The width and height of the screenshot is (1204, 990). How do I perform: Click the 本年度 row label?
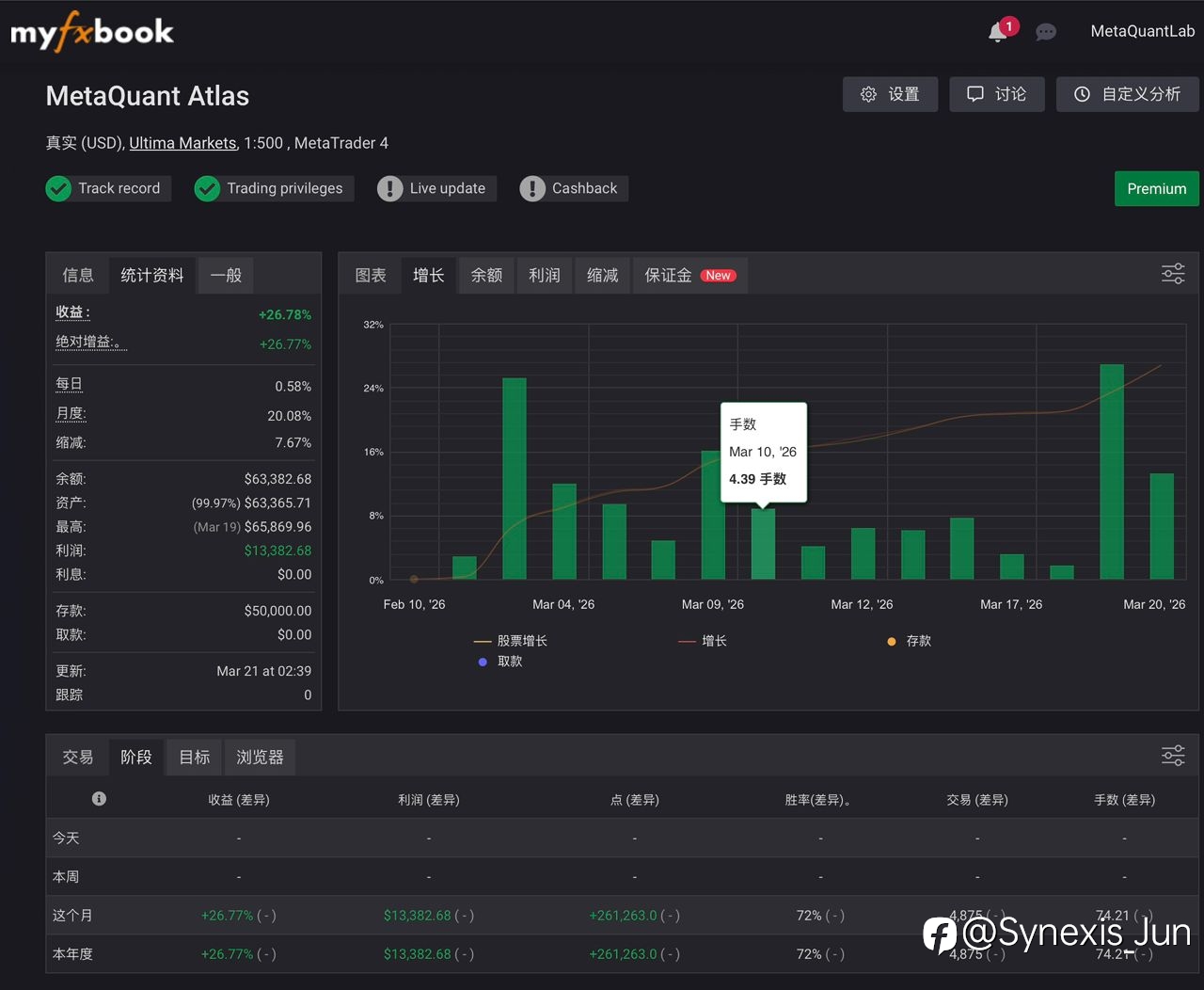tap(72, 953)
